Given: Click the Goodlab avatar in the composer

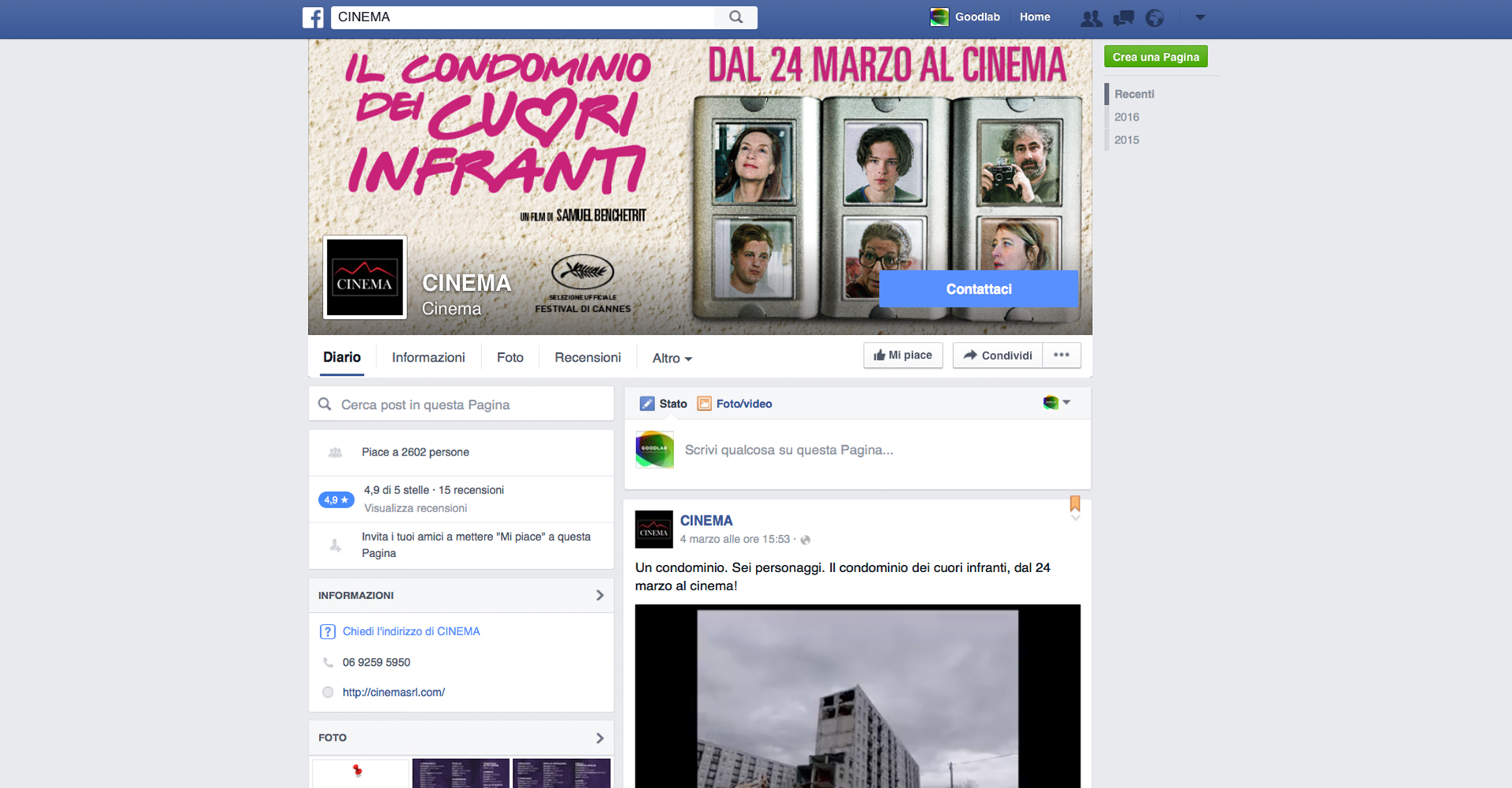Looking at the screenshot, I should point(654,450).
